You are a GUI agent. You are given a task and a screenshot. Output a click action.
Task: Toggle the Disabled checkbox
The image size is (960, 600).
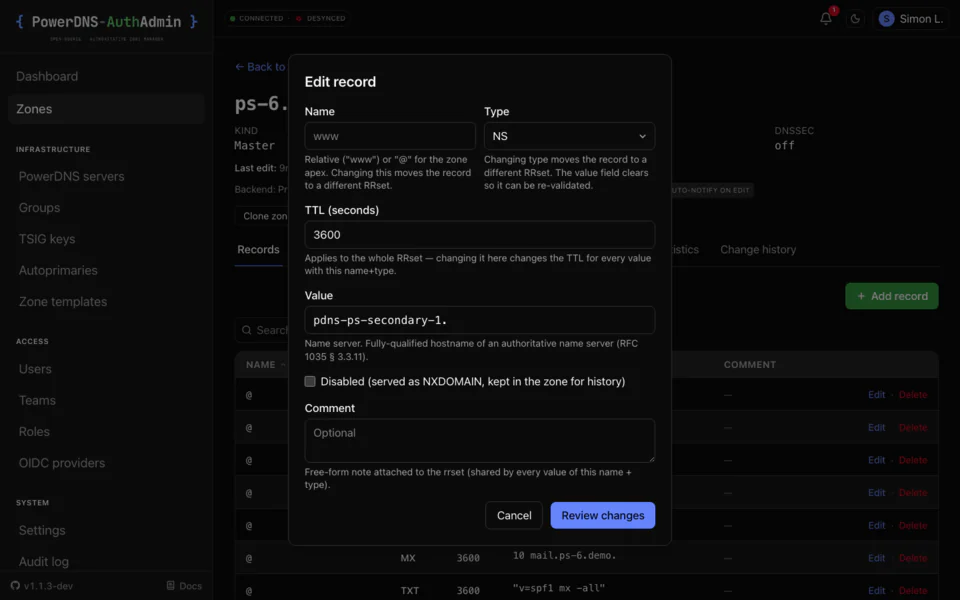click(310, 381)
